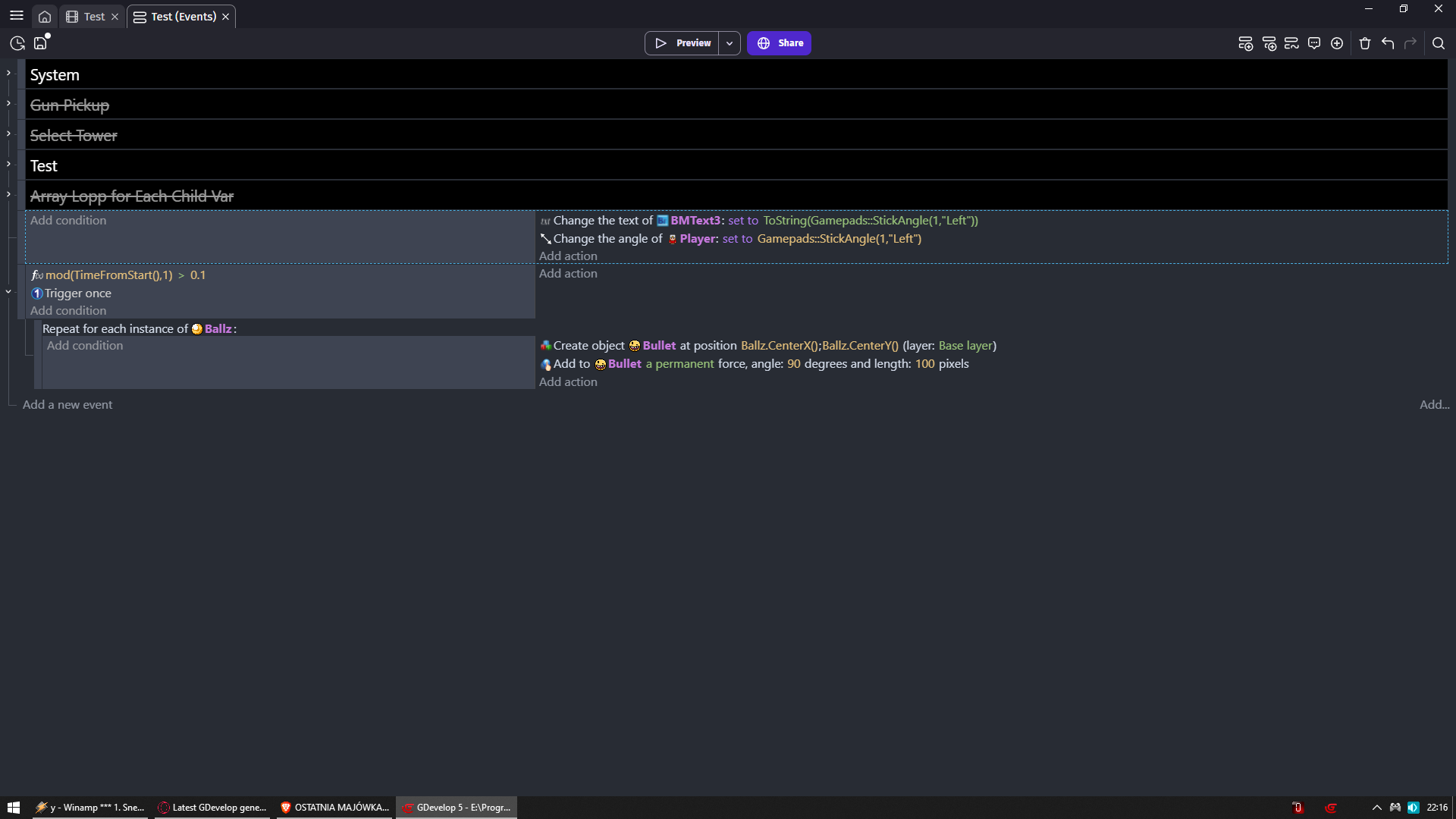
Task: Save the project using the save icon
Action: click(x=40, y=43)
